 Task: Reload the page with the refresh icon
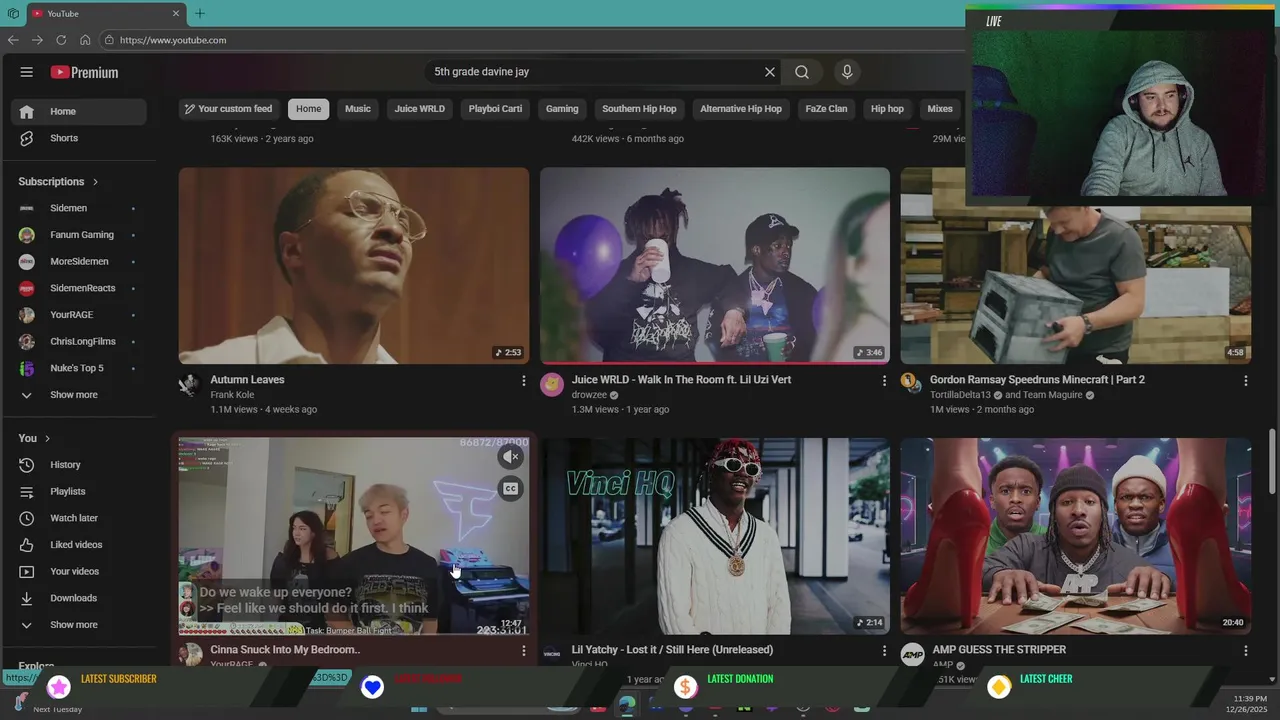(61, 40)
